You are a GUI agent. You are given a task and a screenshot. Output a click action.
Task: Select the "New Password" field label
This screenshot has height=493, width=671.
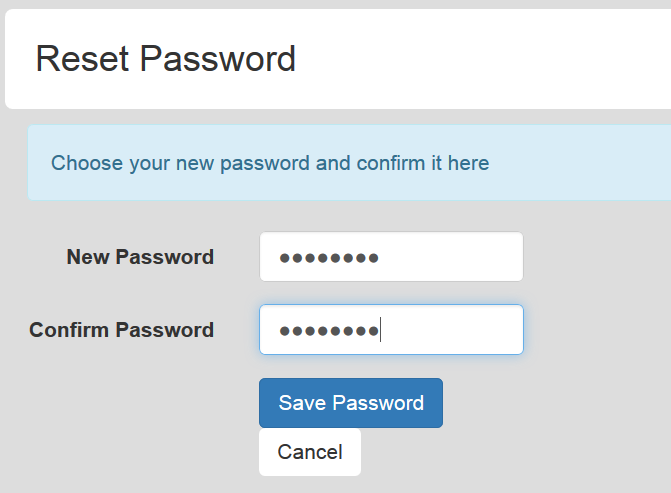point(140,257)
